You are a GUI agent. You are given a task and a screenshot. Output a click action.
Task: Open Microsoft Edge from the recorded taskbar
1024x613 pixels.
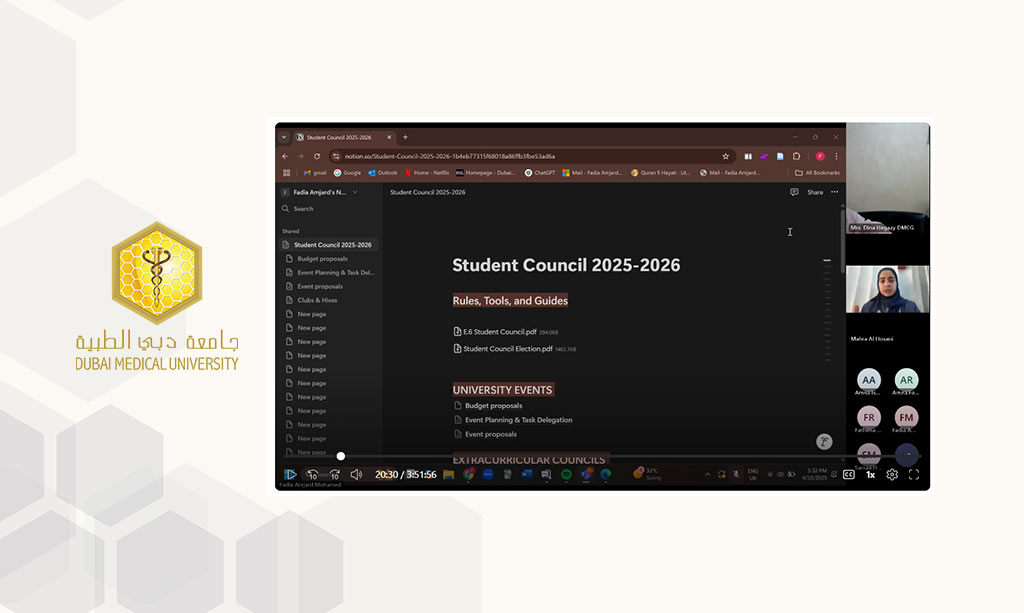pos(605,475)
